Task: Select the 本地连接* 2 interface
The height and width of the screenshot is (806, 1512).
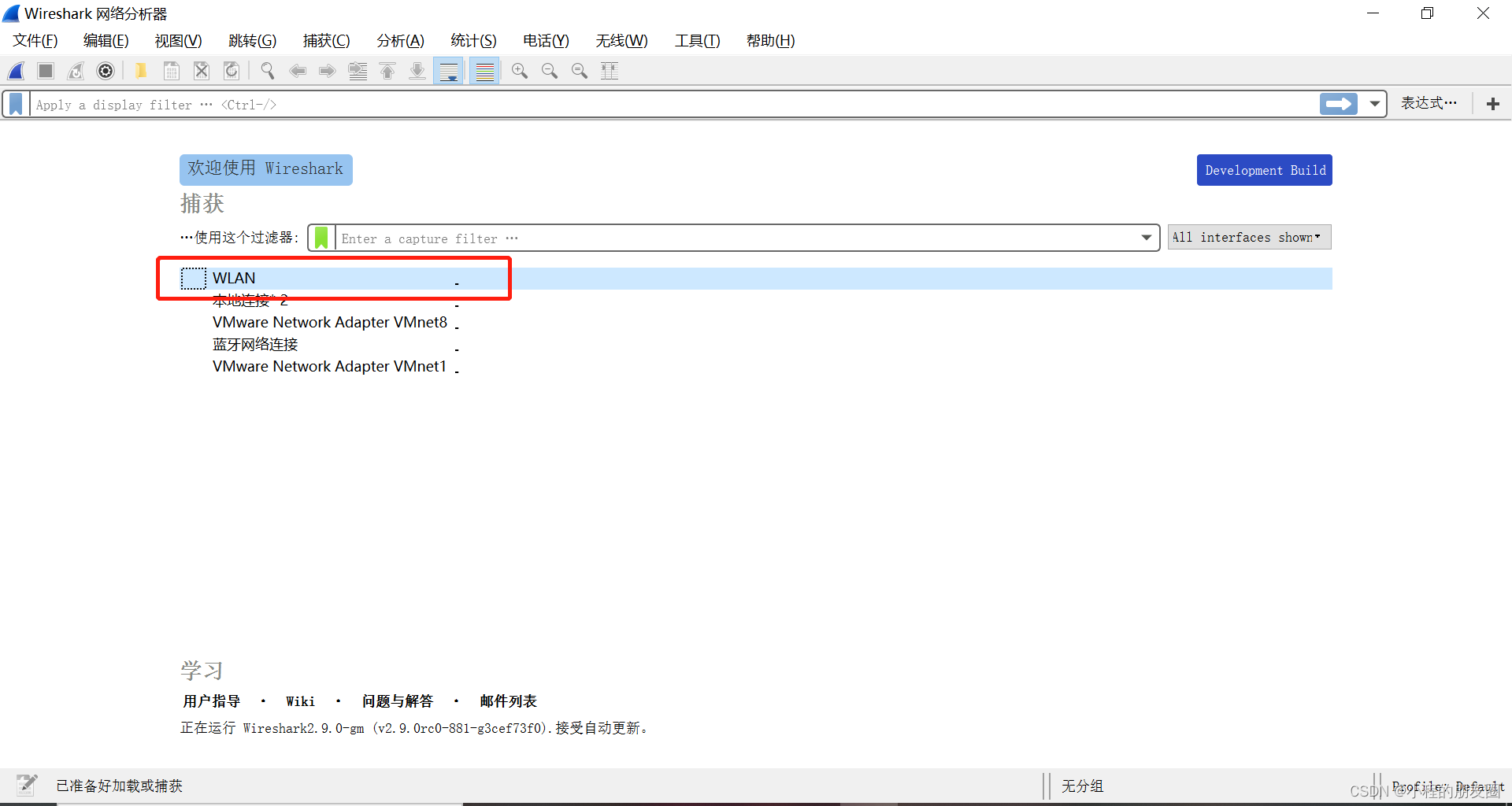Action: click(756, 301)
